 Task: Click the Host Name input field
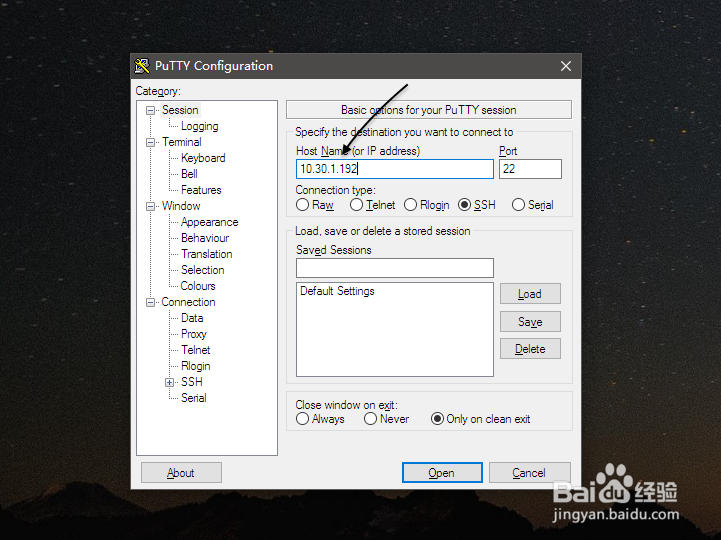coord(395,169)
